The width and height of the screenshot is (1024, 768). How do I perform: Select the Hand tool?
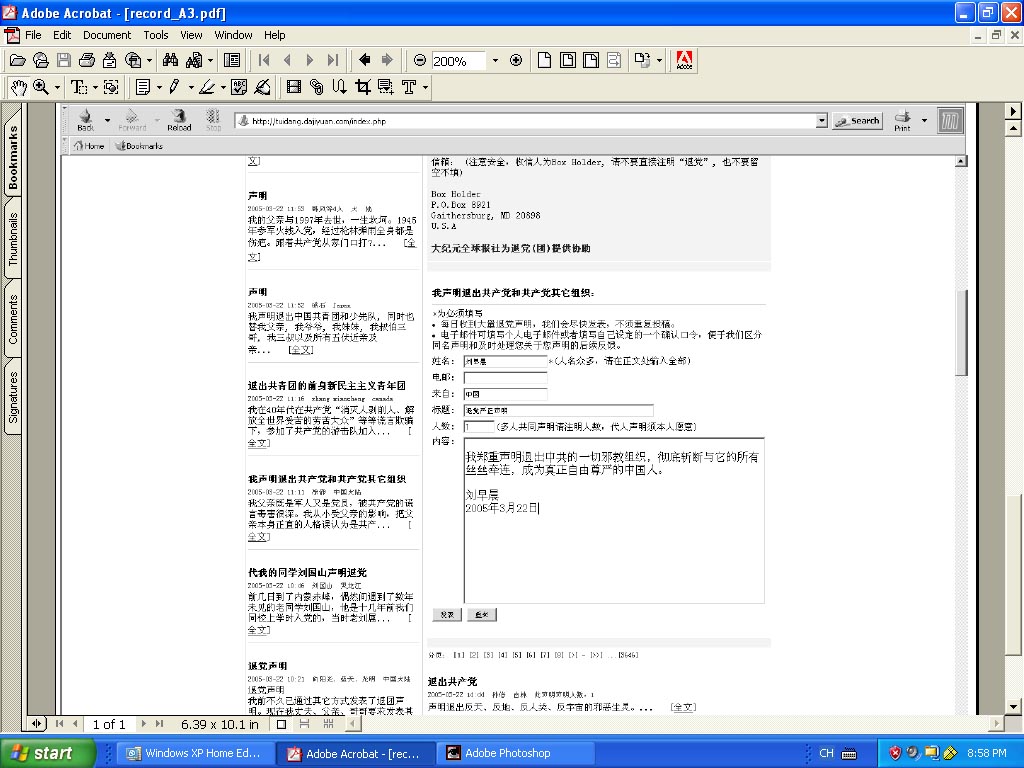pyautogui.click(x=18, y=88)
